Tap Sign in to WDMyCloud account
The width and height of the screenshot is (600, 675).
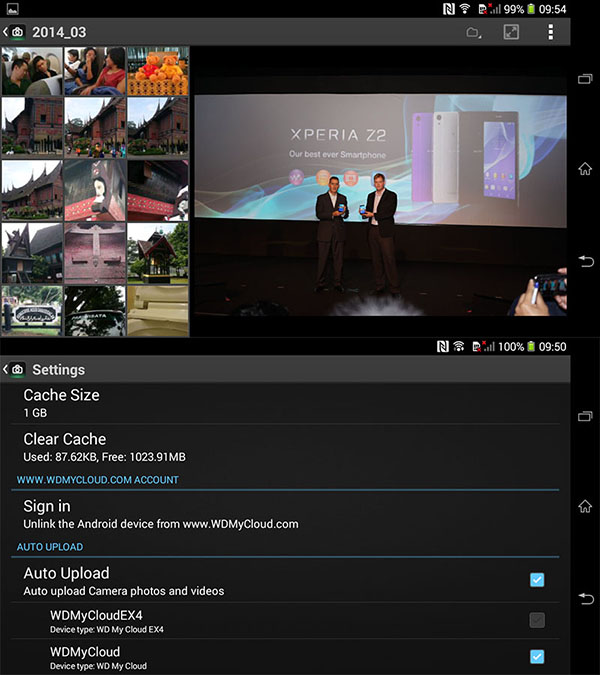click(285, 514)
